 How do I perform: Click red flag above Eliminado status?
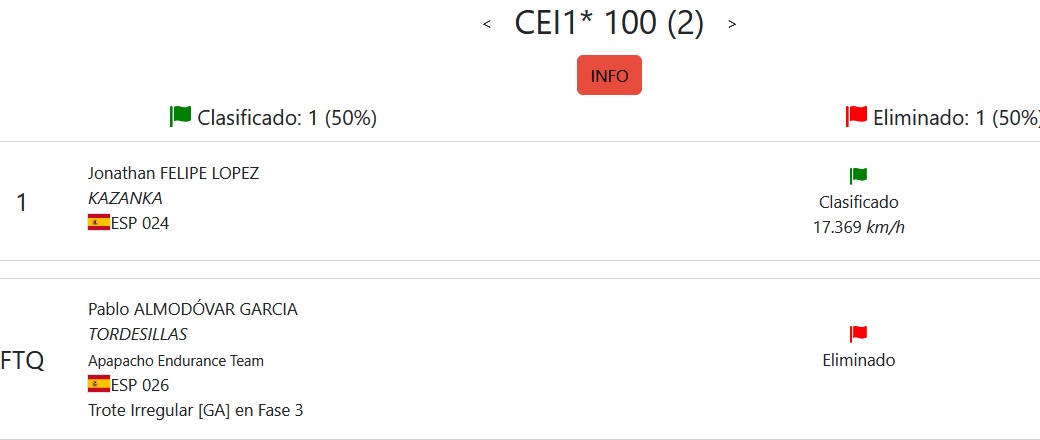(858, 334)
